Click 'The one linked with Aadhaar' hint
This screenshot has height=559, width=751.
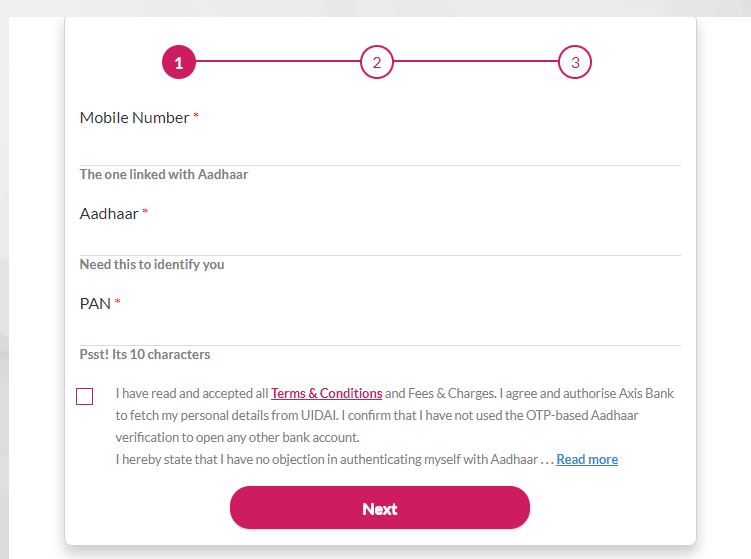point(164,174)
